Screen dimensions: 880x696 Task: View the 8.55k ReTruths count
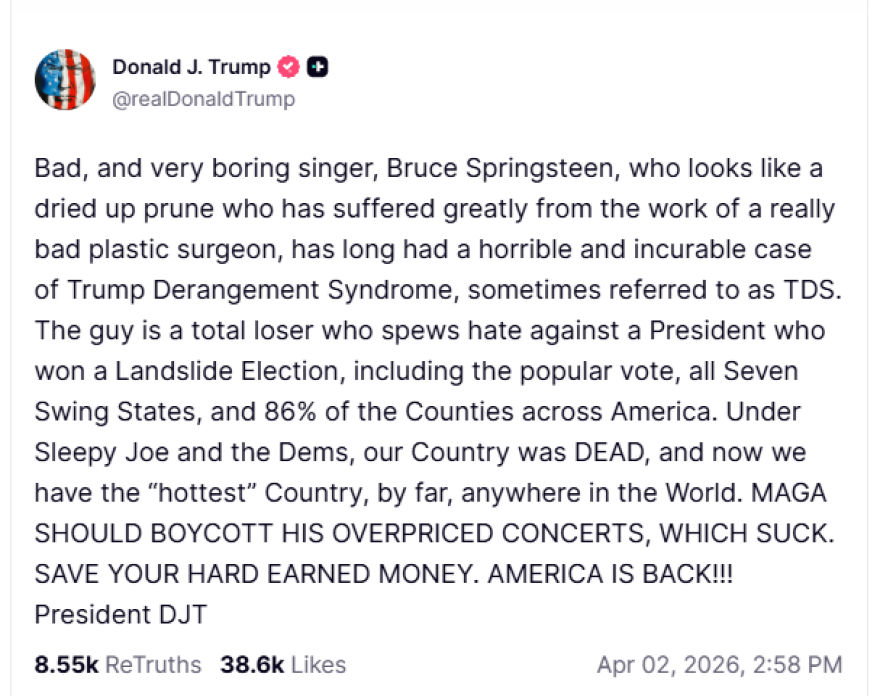coord(67,664)
